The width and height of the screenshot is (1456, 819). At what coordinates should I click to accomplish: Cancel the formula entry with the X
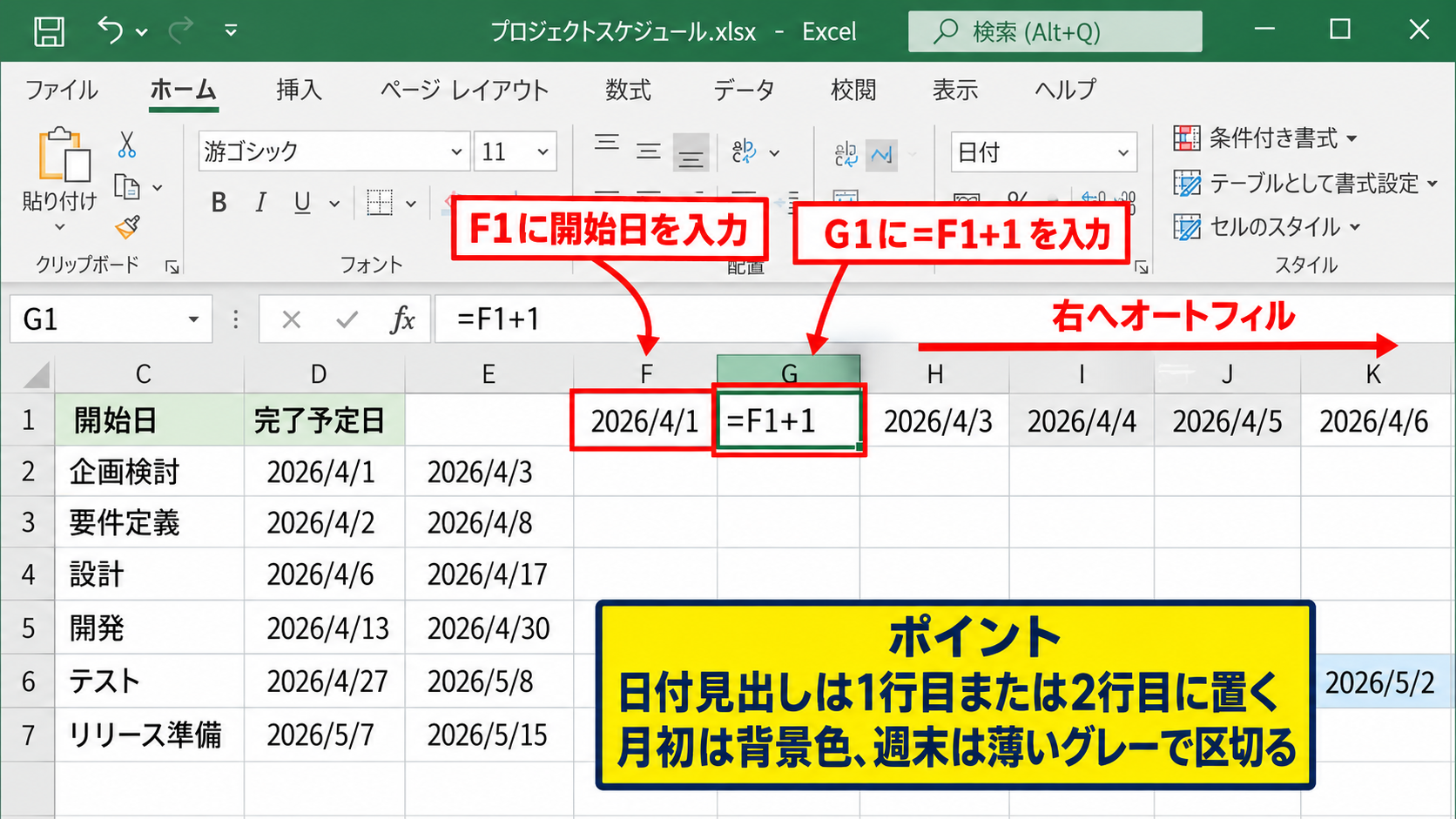pos(291,320)
